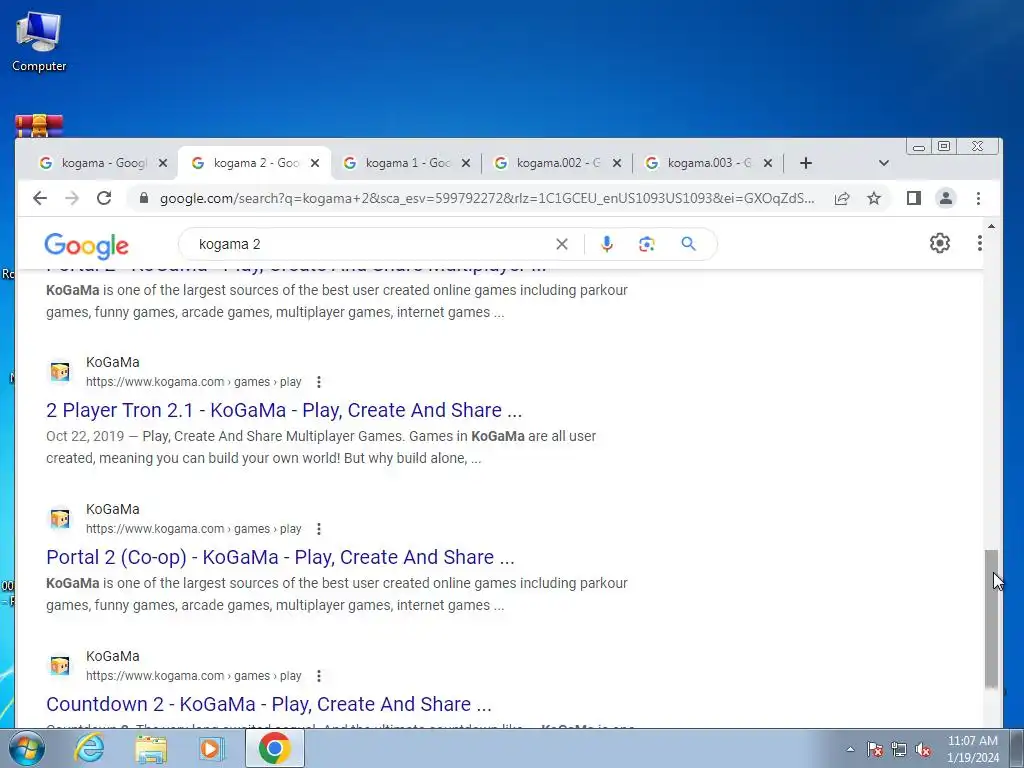Open the Windows Start menu

[x=27, y=748]
